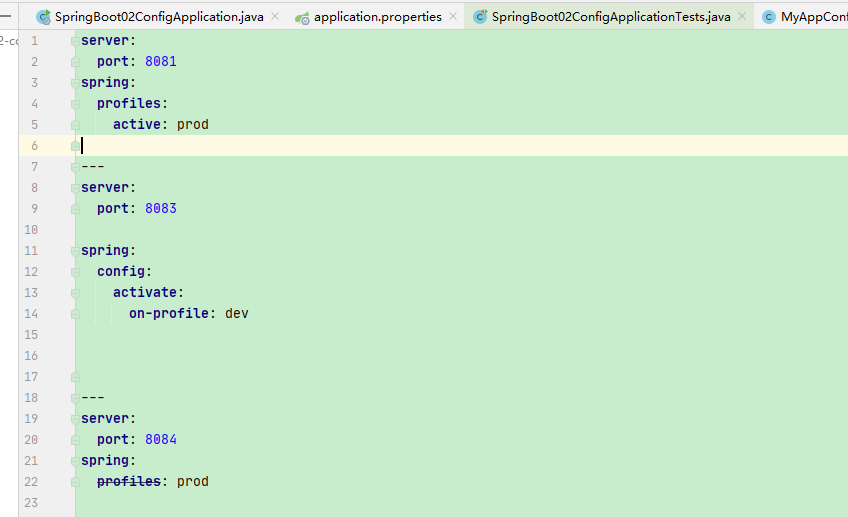Click SpringBoot02ConfigApplication.java file icon
The width and height of the screenshot is (848, 517).
[x=43, y=17]
